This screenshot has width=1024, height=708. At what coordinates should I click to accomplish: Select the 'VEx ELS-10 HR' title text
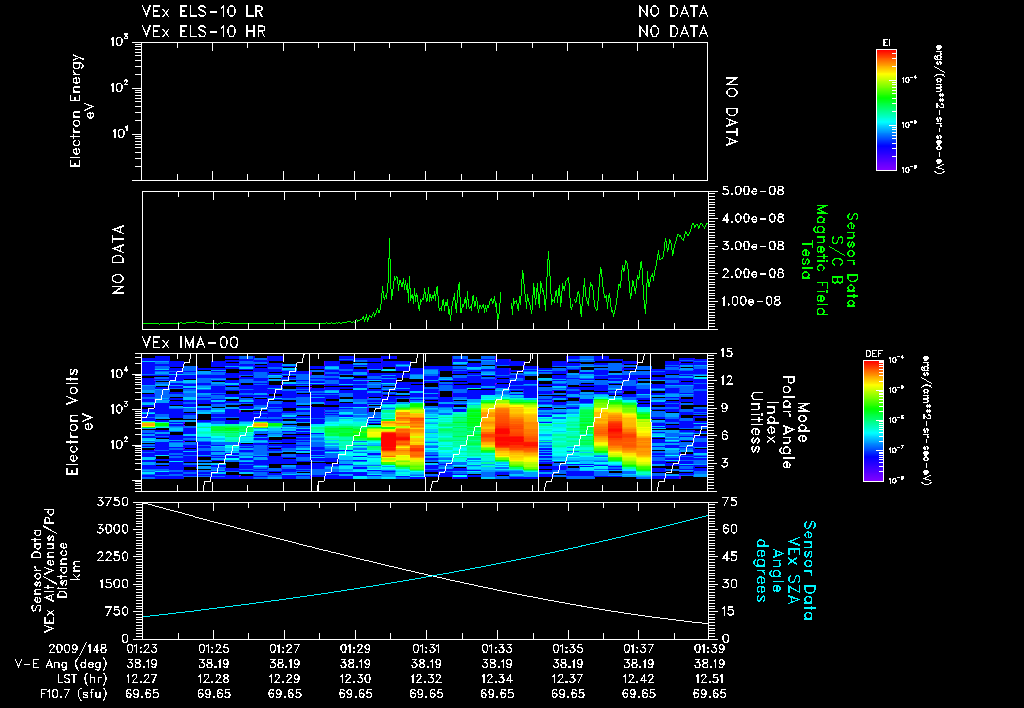click(203, 31)
